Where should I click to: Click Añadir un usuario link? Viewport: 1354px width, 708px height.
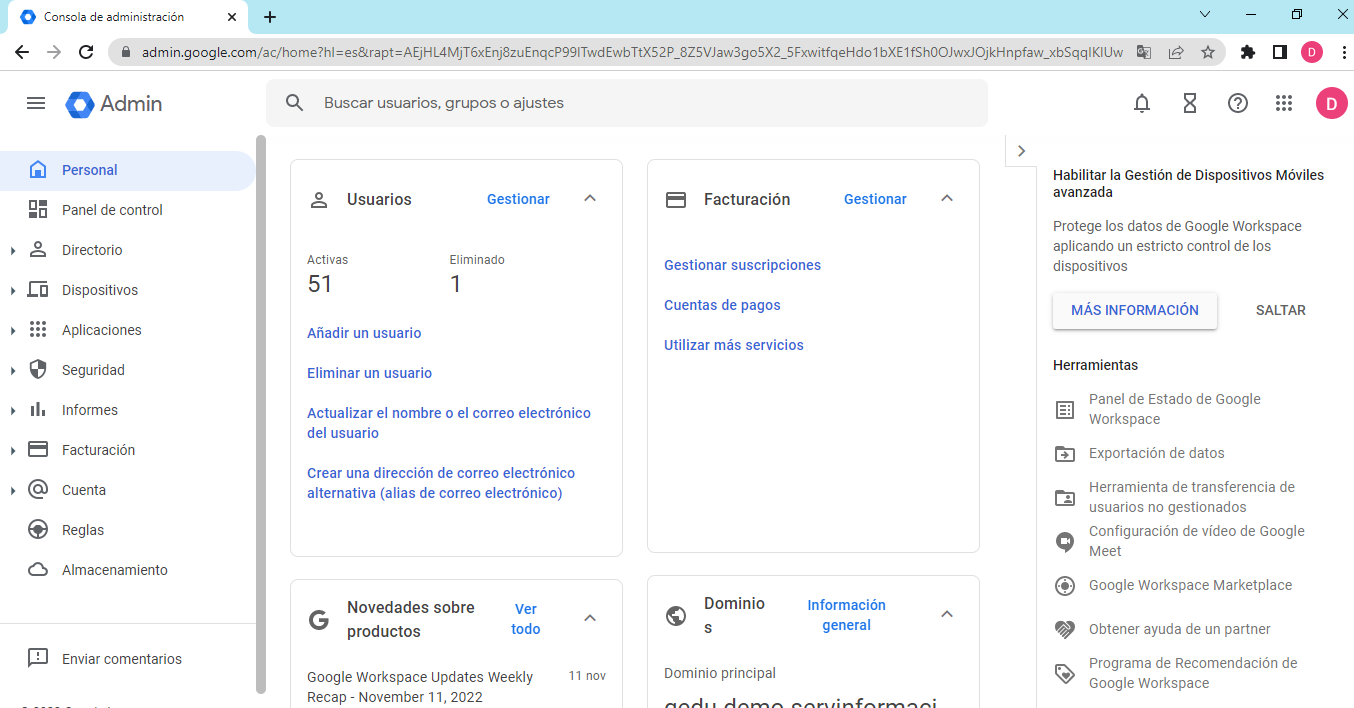(x=364, y=333)
